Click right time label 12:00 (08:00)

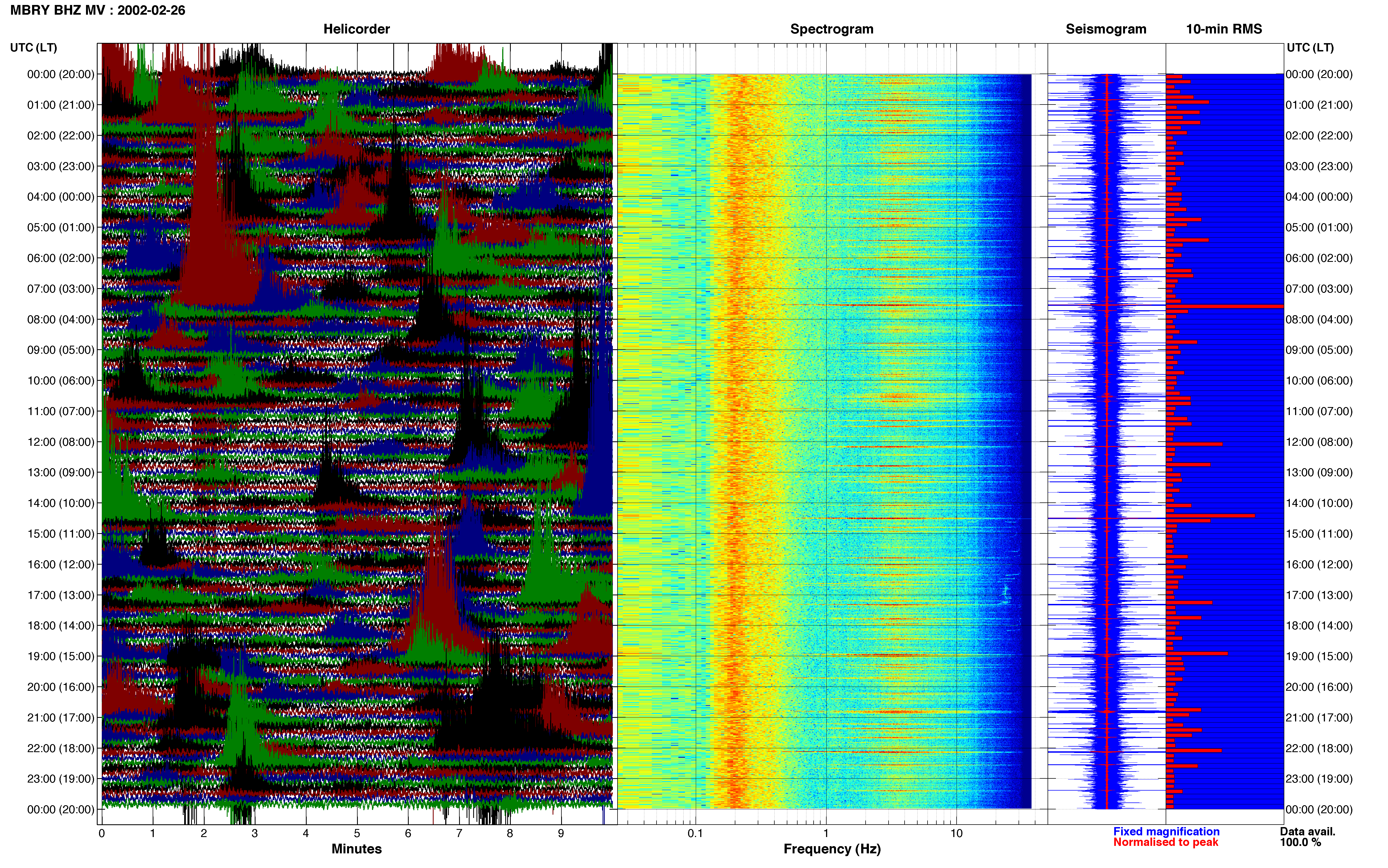(x=1319, y=442)
